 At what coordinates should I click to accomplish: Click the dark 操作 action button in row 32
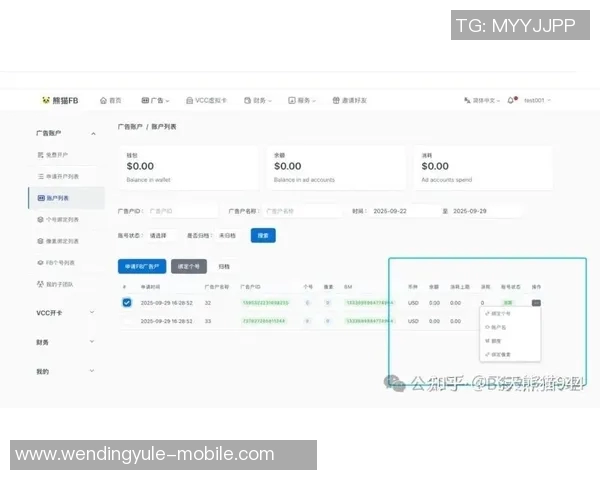point(536,303)
